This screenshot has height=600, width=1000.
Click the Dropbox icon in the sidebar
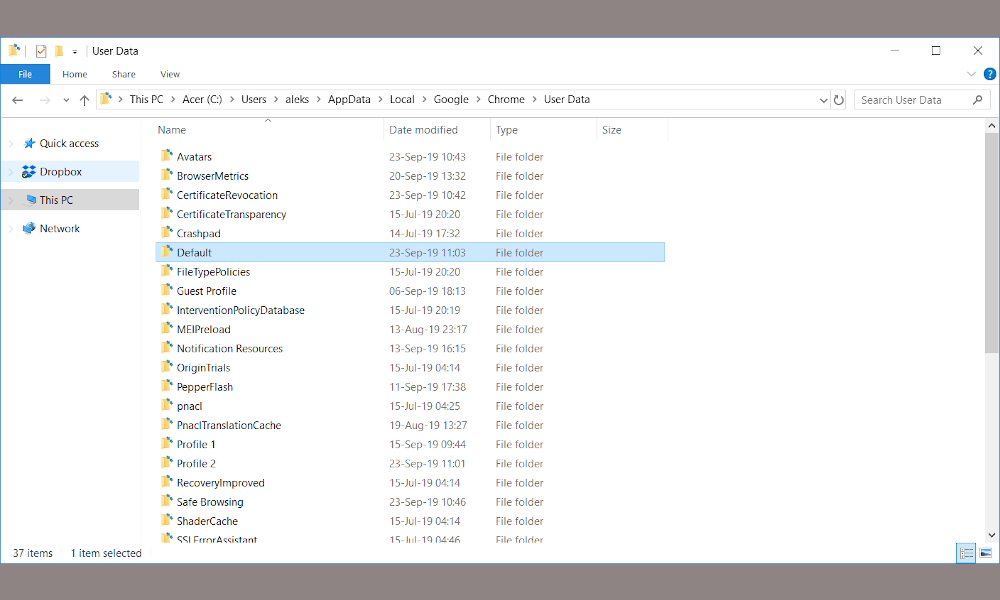pyautogui.click(x=29, y=172)
